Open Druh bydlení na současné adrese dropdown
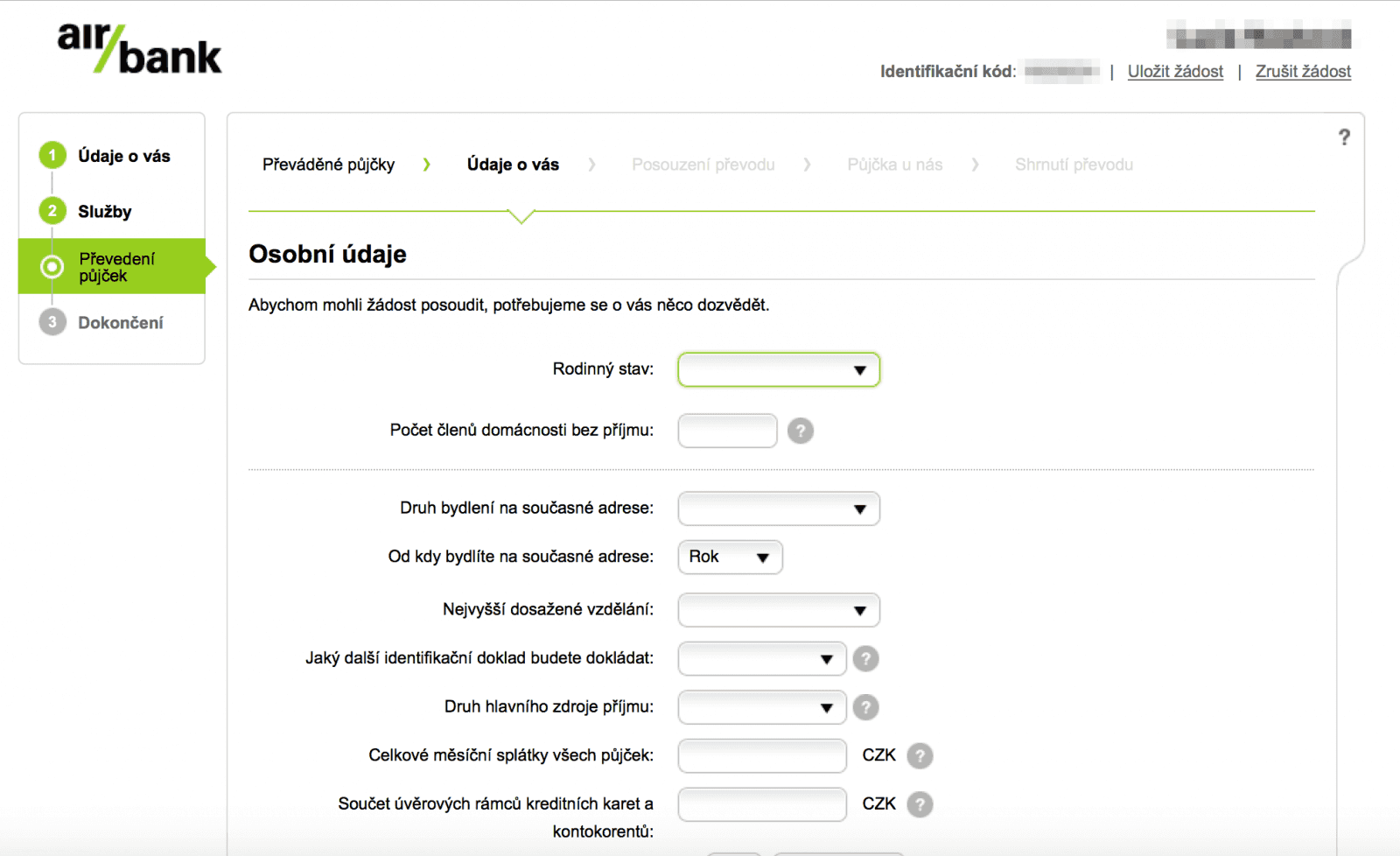The image size is (1400, 856). pos(779,509)
